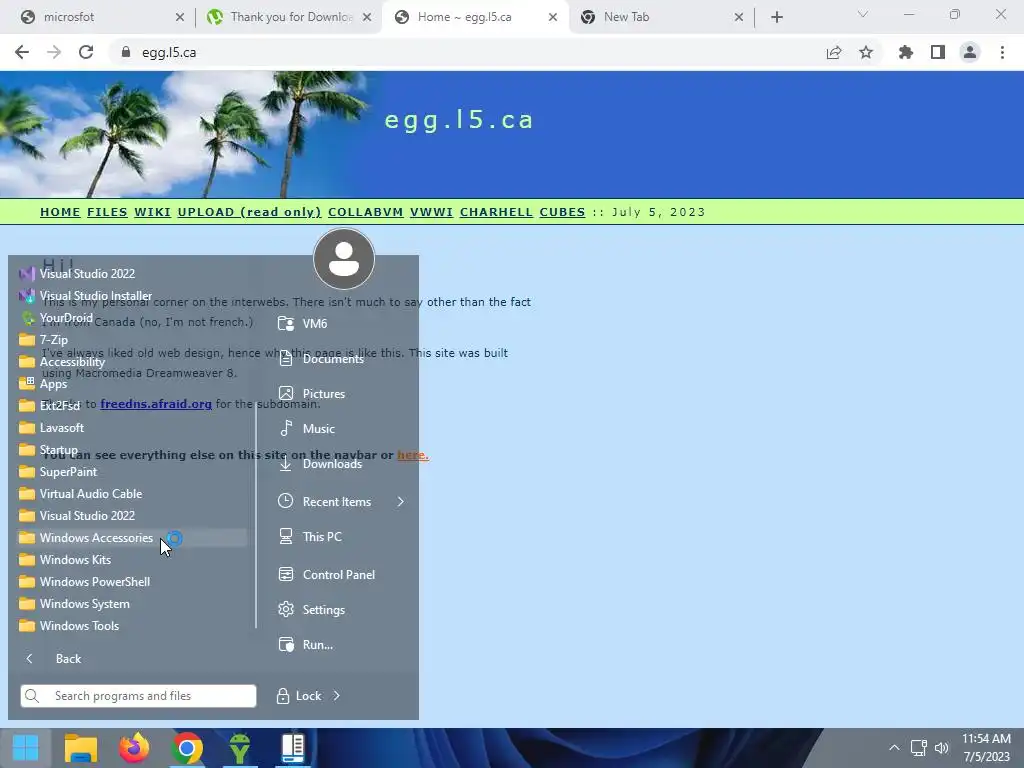Viewport: 1024px width, 768px height.
Task: Open the tab search chevron
Action: point(863,14)
